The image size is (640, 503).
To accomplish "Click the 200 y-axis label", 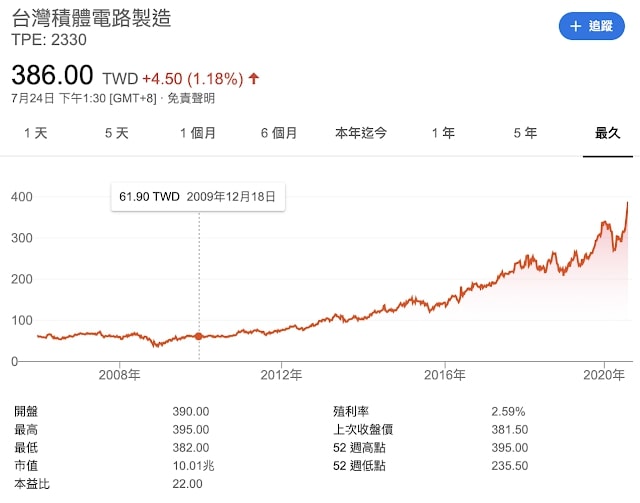I will pyautogui.click(x=22, y=279).
